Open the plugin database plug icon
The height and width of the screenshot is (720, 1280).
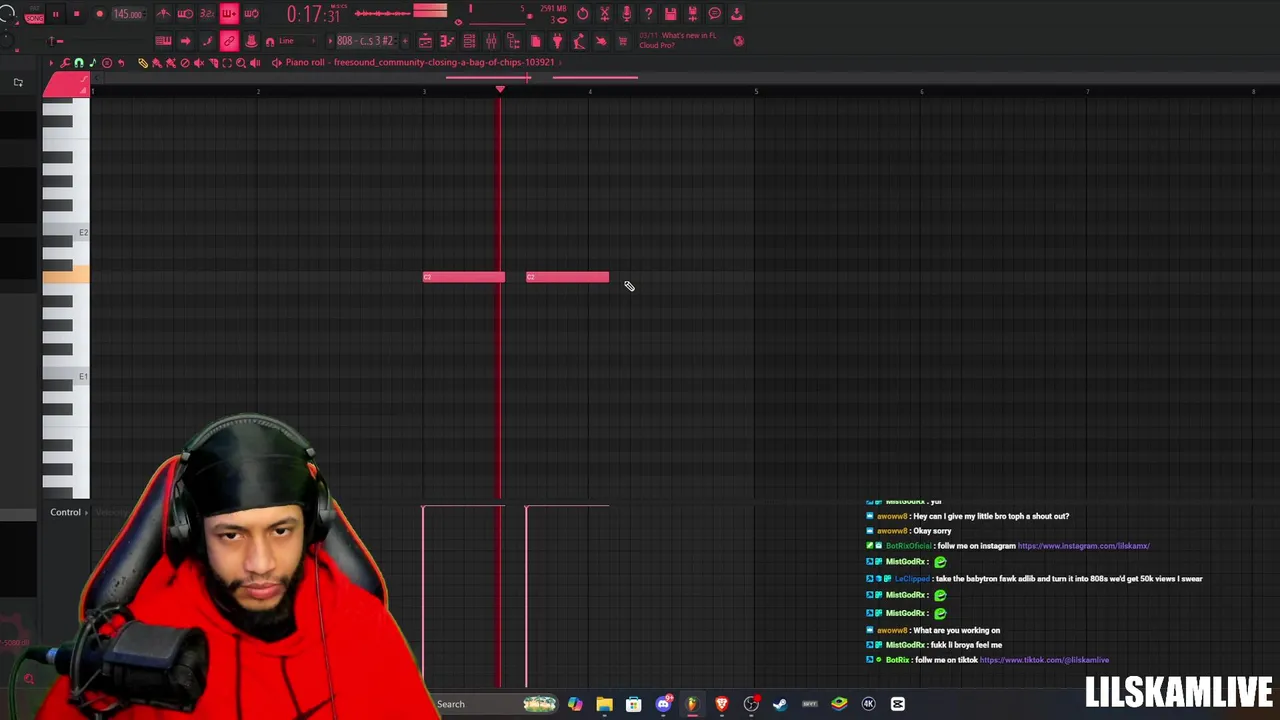(x=557, y=41)
